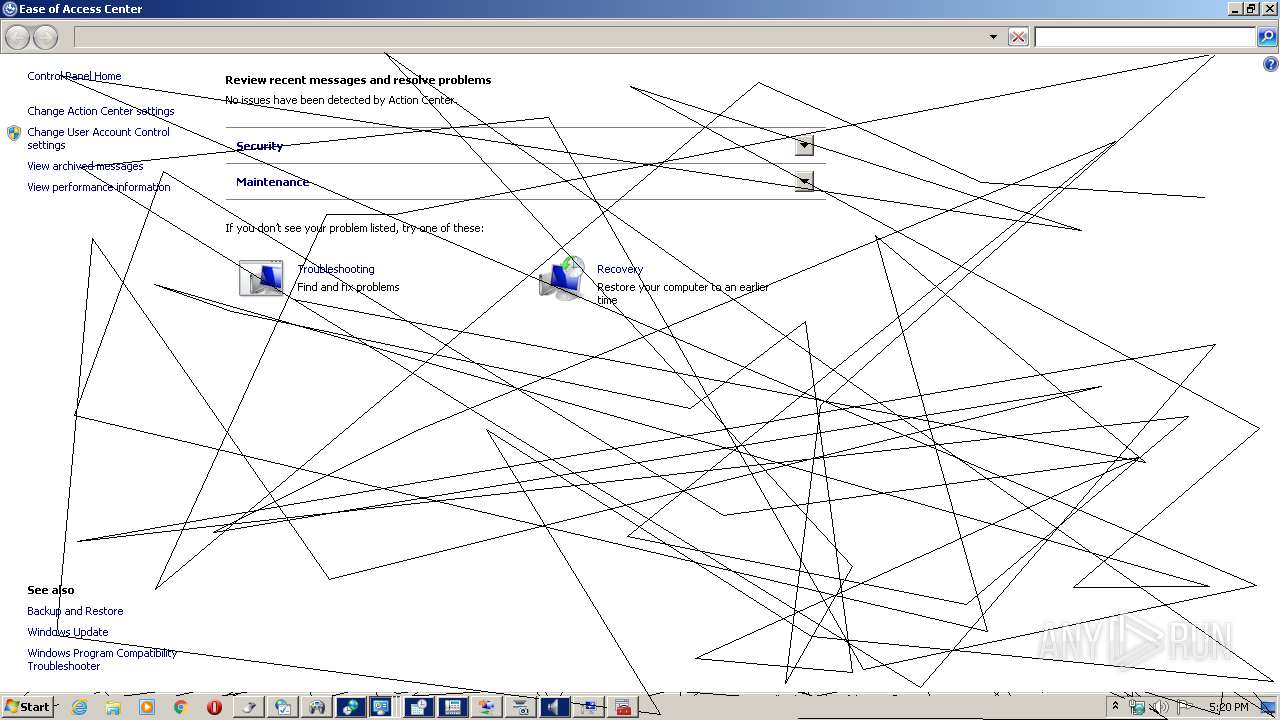
Task: Expand the Security section arrow
Action: (804, 145)
